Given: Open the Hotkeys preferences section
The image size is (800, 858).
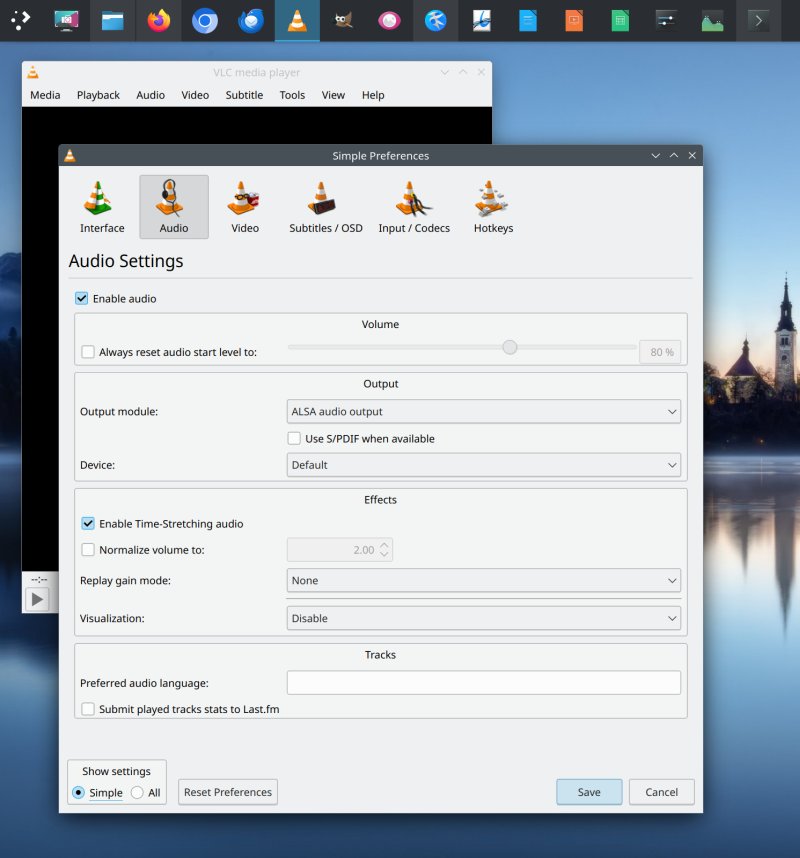Looking at the screenshot, I should tap(493, 207).
